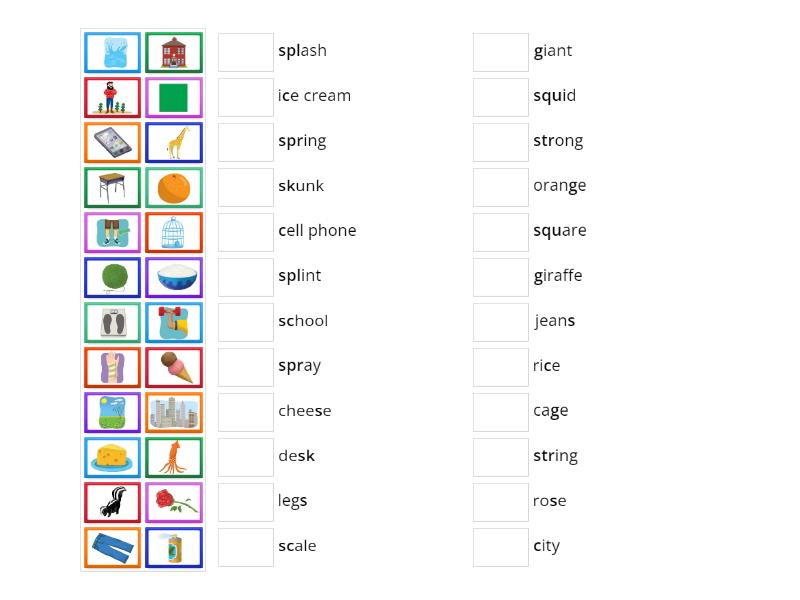800x600 pixels.
Task: Click the answer box beside squid
Action: click(500, 95)
